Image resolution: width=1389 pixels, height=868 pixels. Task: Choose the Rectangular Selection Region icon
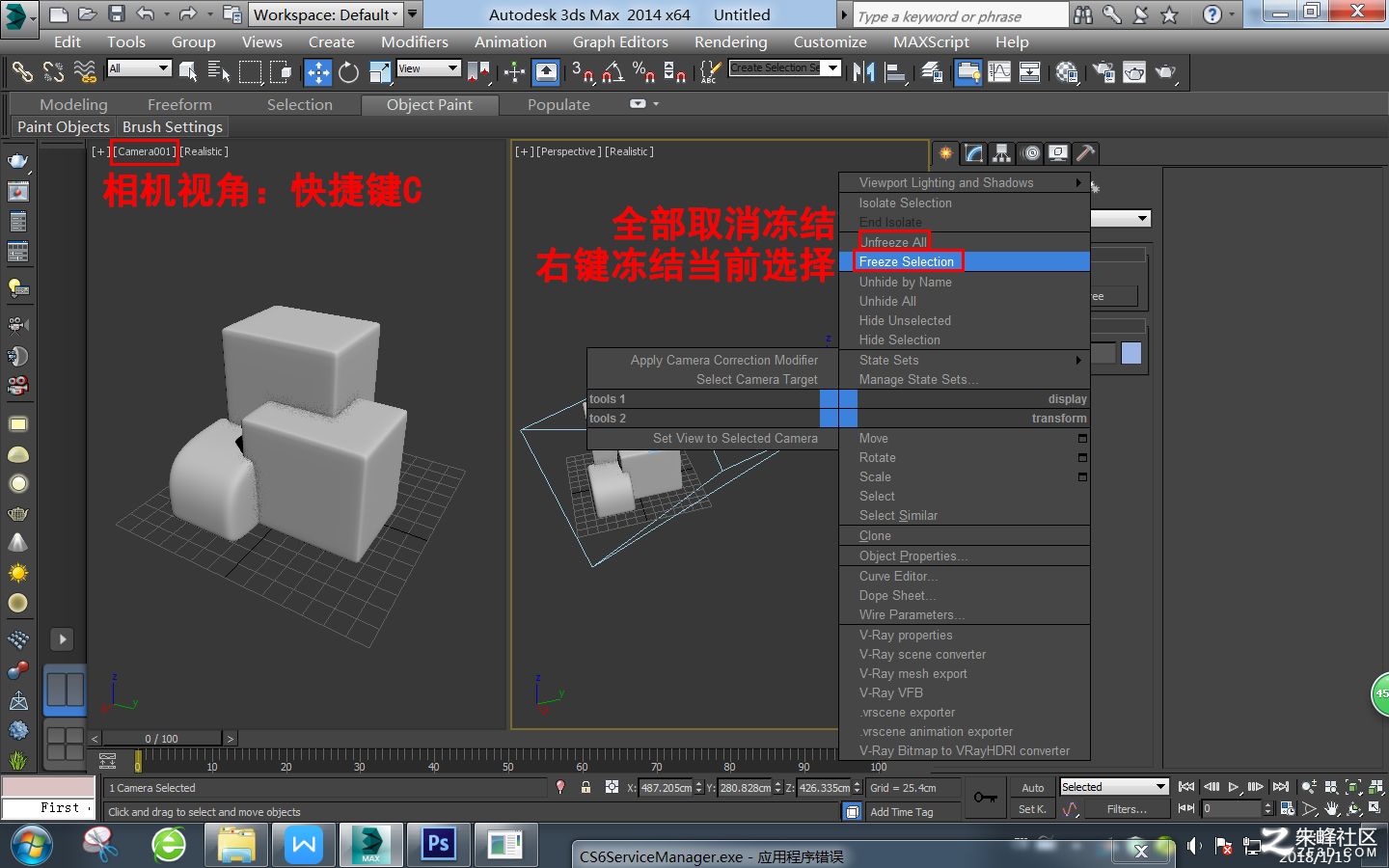click(x=251, y=71)
